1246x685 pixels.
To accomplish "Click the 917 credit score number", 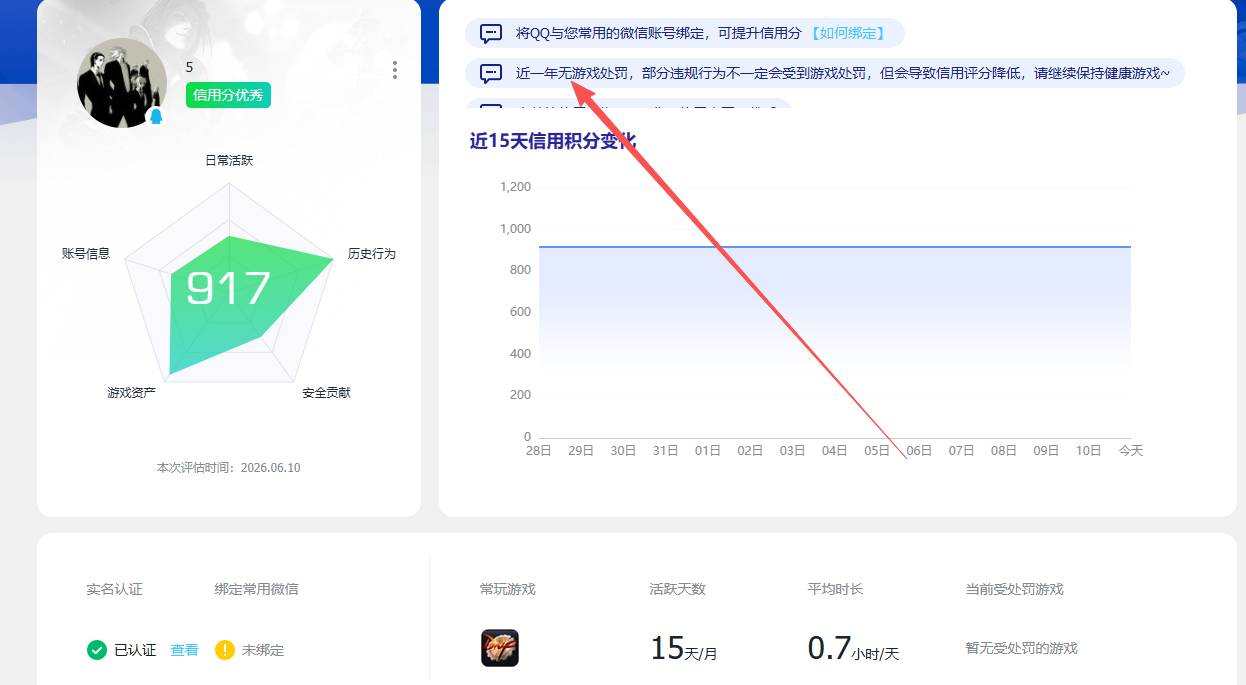I will [x=228, y=289].
